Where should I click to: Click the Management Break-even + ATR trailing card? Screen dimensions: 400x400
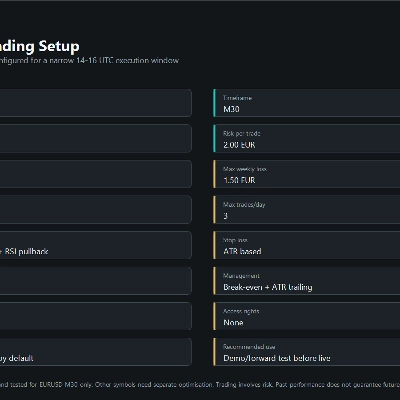307,281
